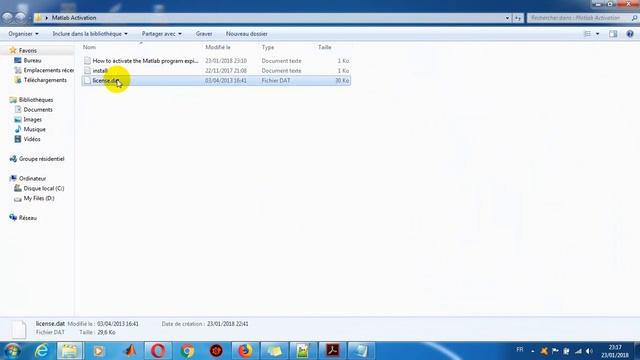Launch Google Chrome from the taskbar
This screenshot has height=360, width=640.
(x=187, y=351)
